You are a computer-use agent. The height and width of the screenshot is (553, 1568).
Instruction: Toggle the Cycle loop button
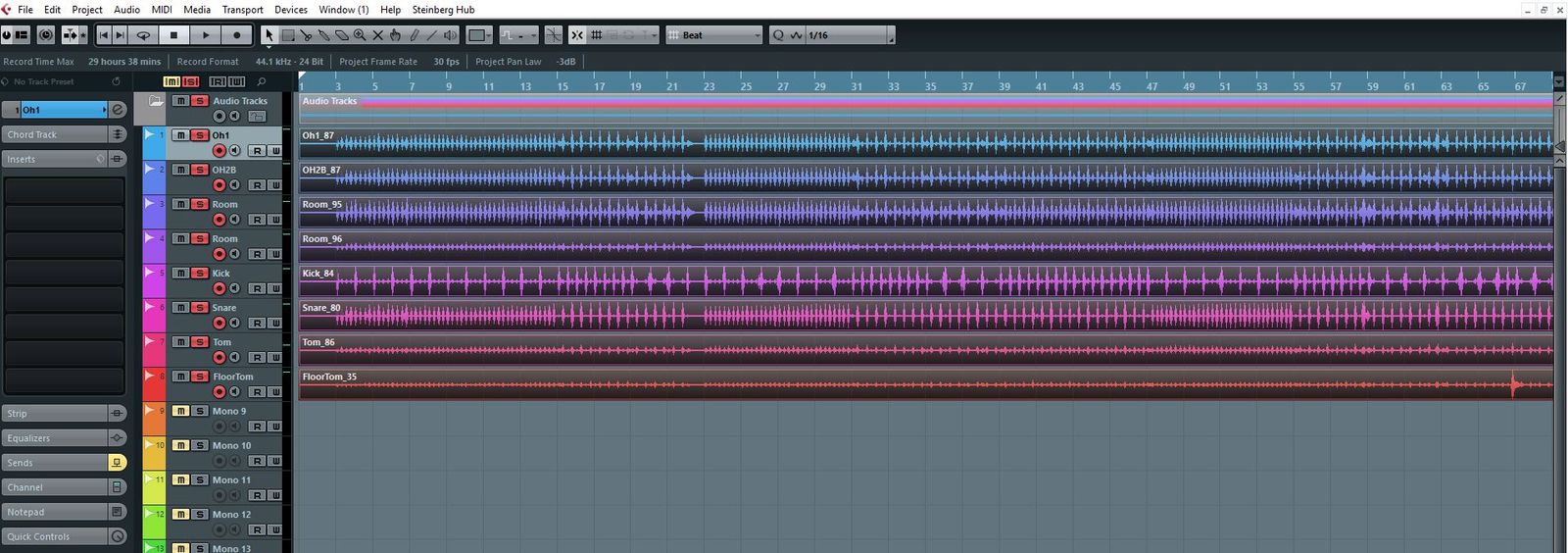coord(143,35)
